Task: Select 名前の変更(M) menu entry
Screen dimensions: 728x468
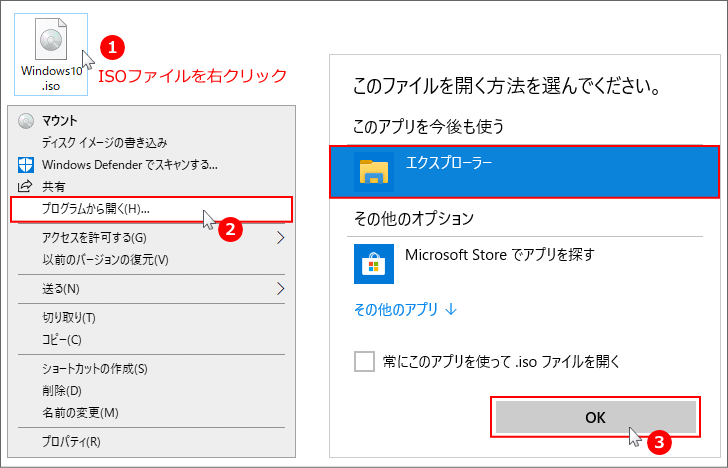Action: [x=152, y=412]
